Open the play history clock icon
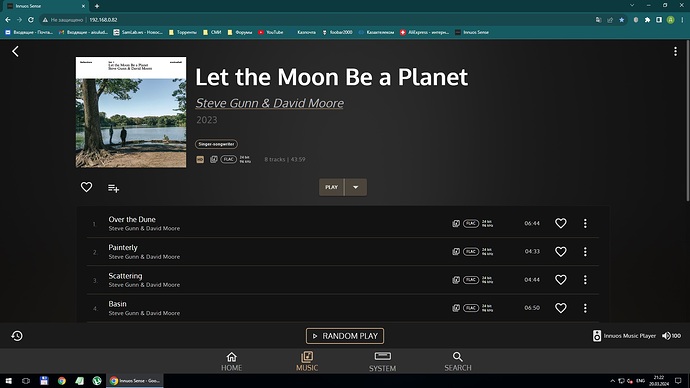 [x=17, y=336]
